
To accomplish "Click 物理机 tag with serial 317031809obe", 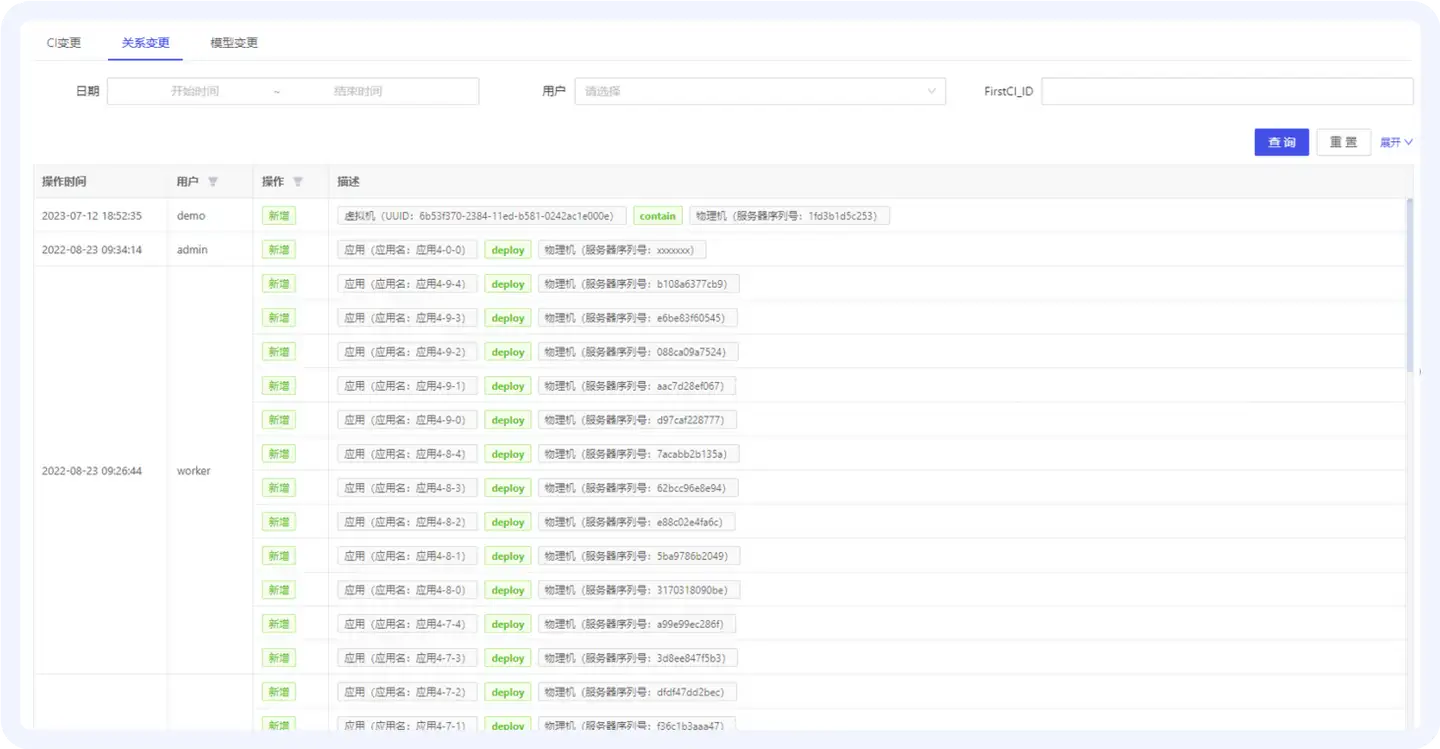I will coord(639,590).
